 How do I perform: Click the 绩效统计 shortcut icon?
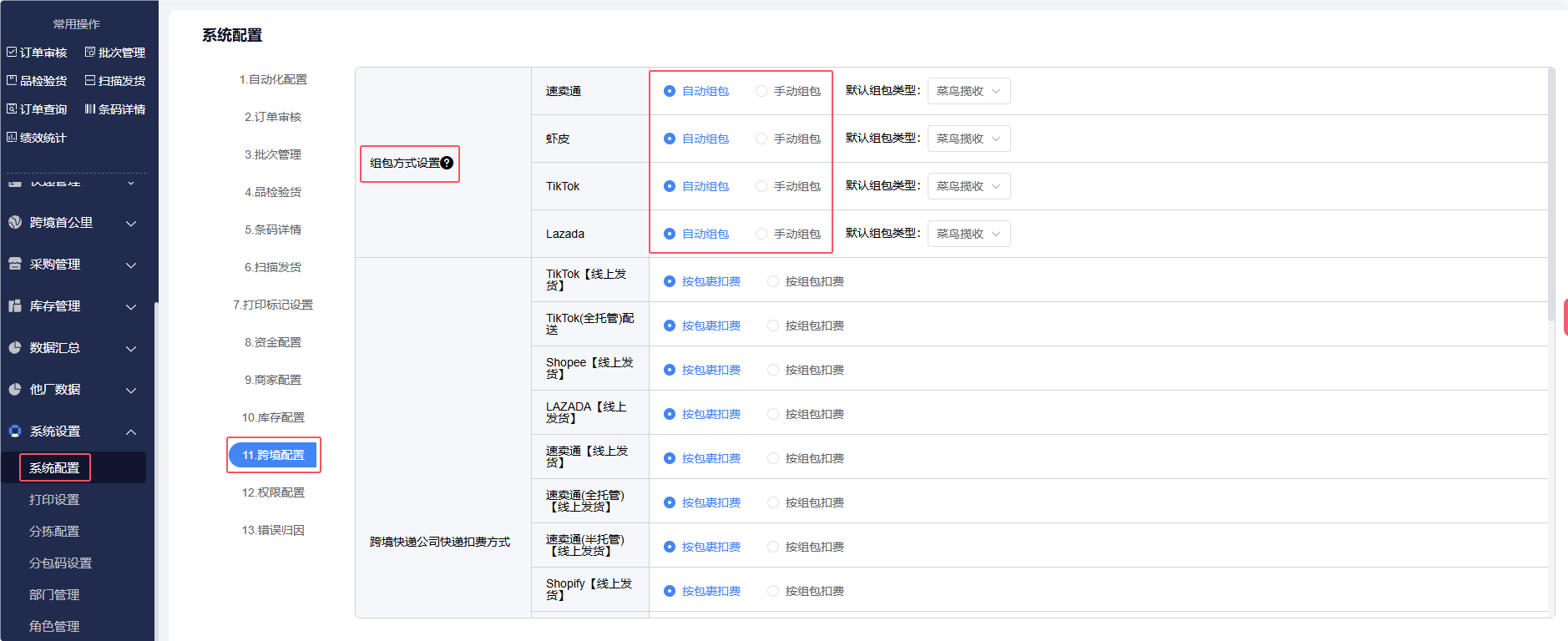[12, 138]
